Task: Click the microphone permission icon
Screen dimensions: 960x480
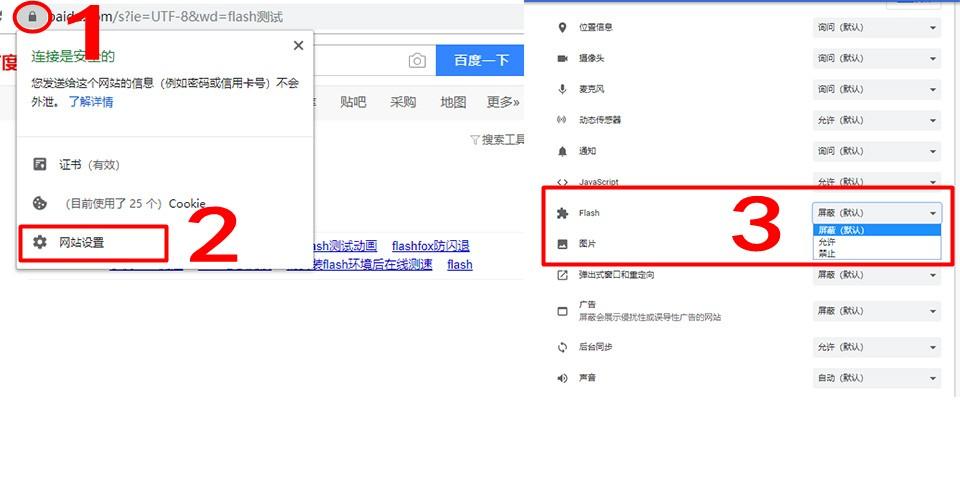Action: coord(562,89)
